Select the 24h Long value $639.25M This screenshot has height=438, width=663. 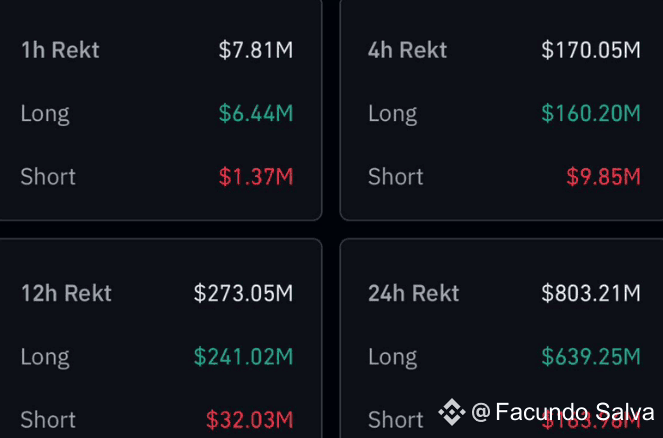tap(591, 356)
